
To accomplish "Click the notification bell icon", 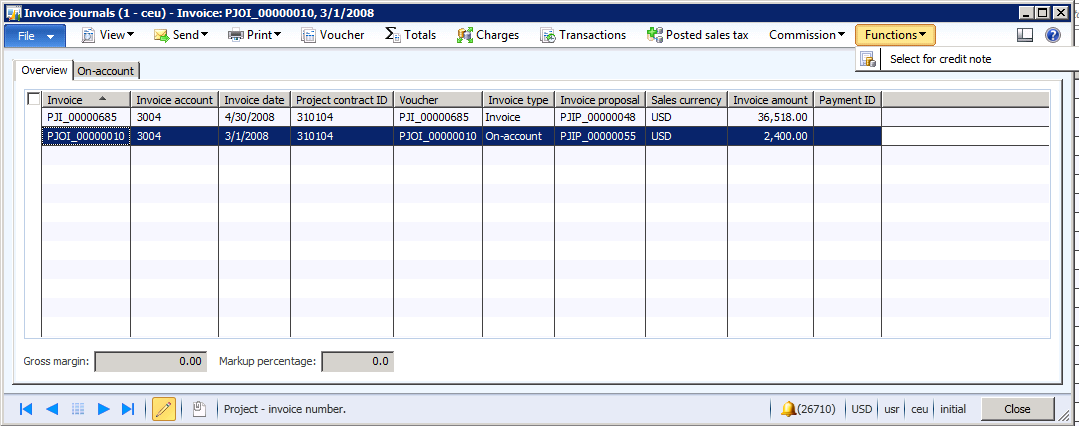I will click(x=789, y=409).
